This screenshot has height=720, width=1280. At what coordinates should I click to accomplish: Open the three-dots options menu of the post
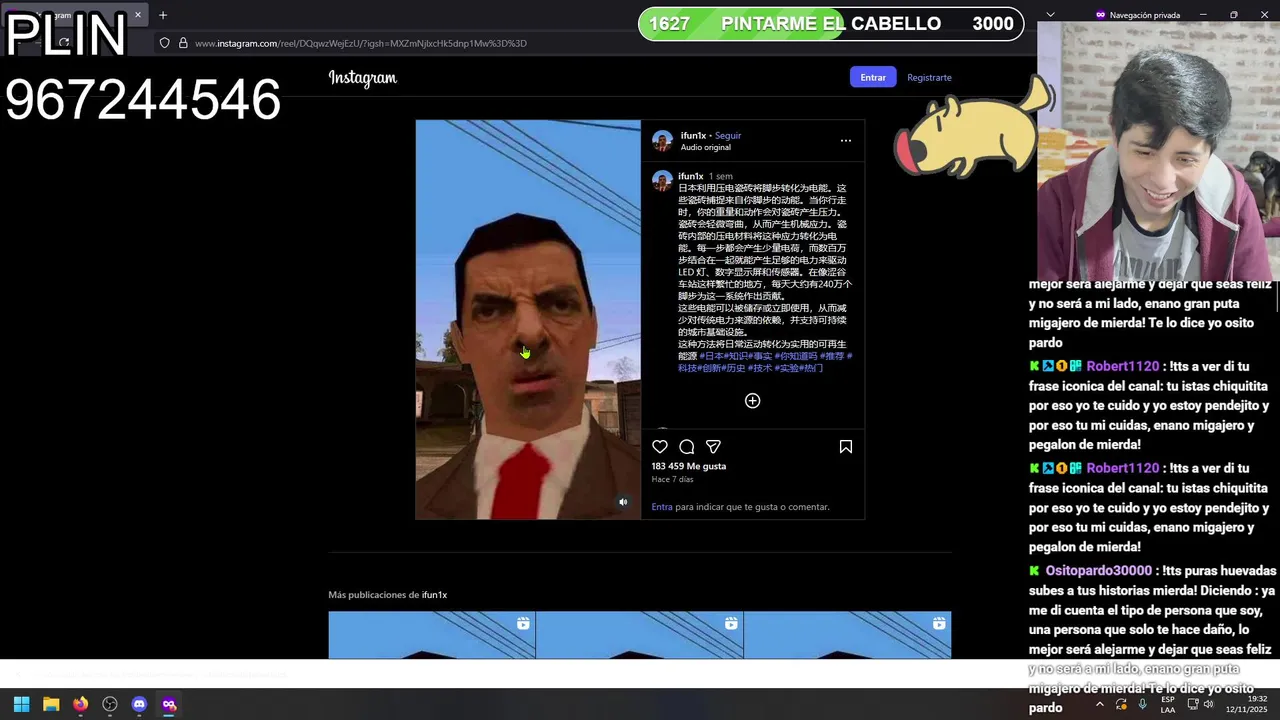pos(845,141)
